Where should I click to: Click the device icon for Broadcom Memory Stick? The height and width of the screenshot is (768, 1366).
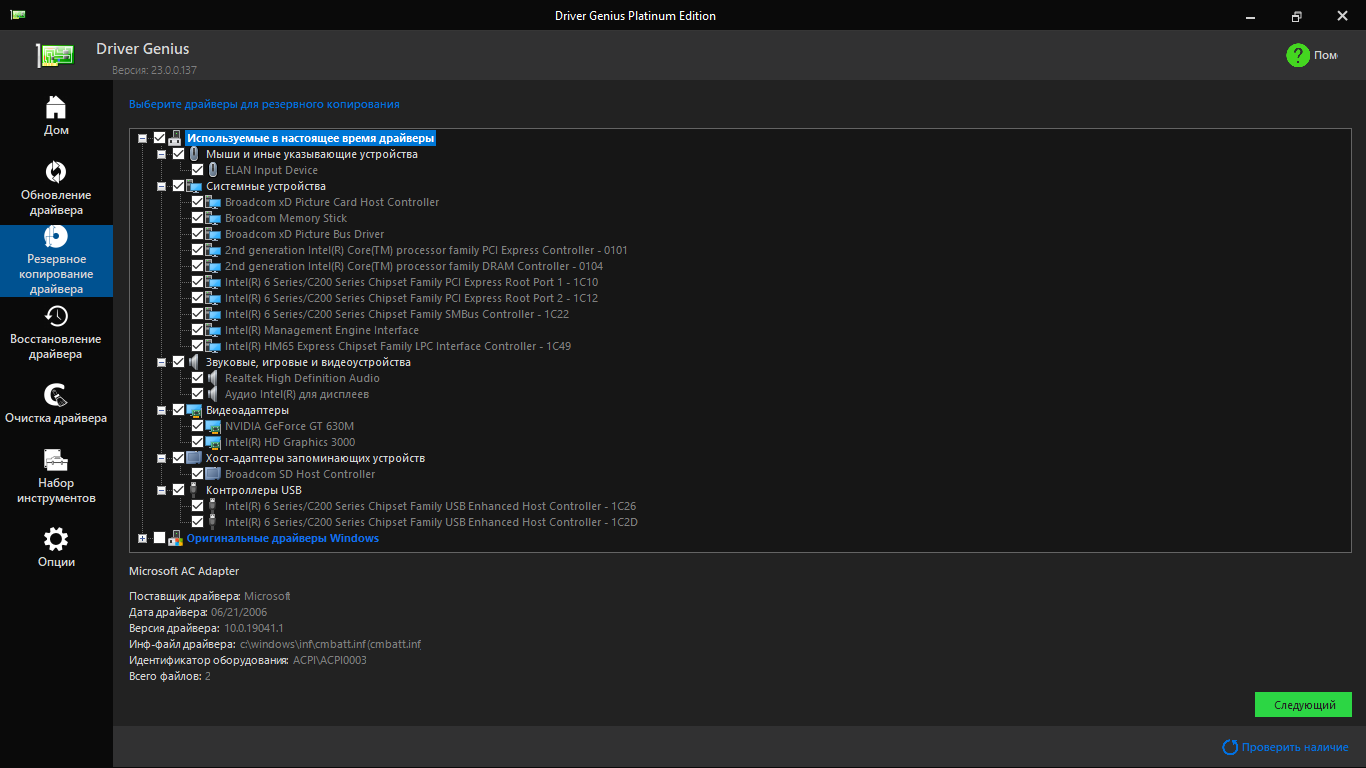coord(213,218)
